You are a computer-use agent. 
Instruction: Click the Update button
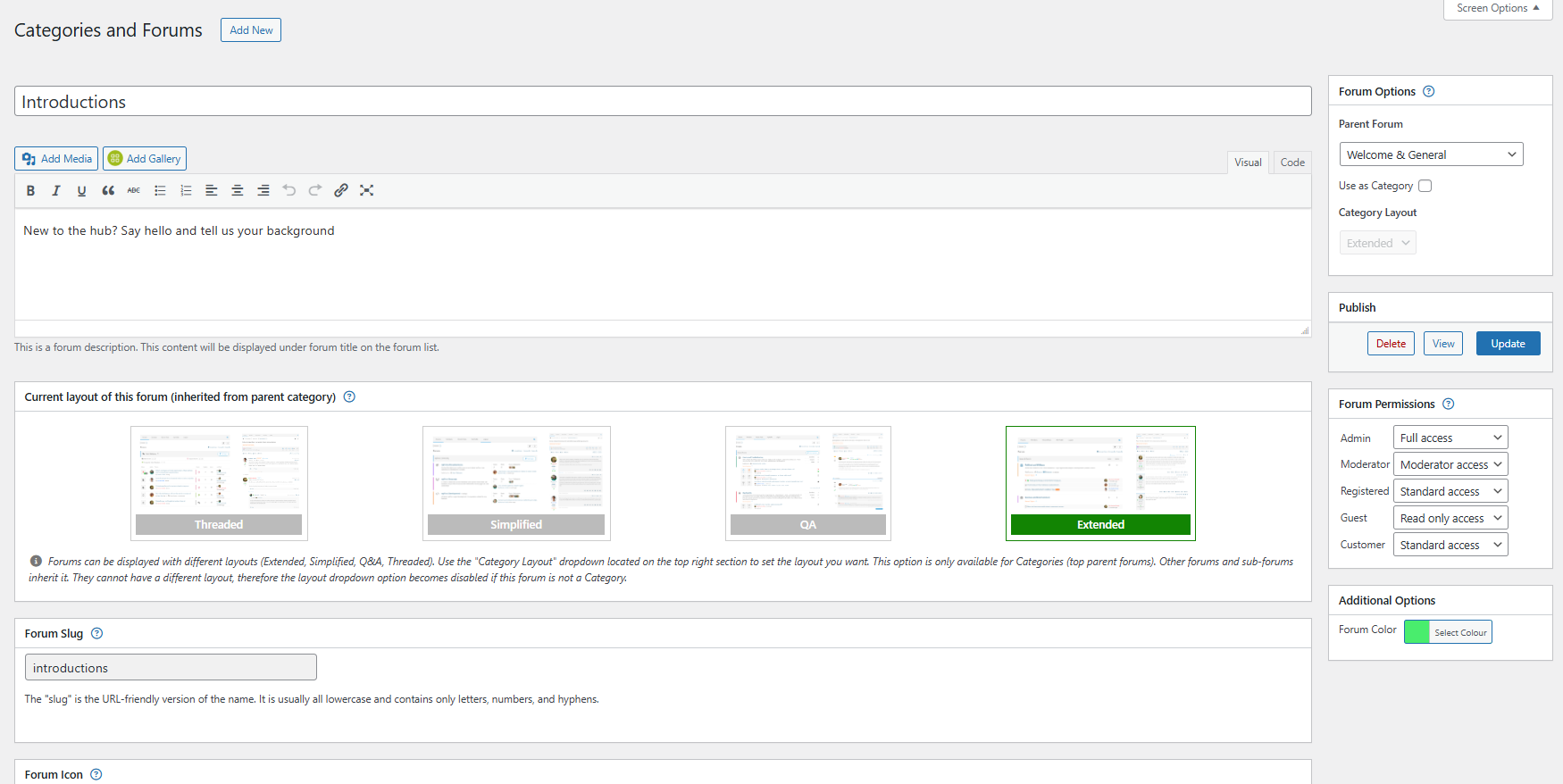tap(1508, 344)
